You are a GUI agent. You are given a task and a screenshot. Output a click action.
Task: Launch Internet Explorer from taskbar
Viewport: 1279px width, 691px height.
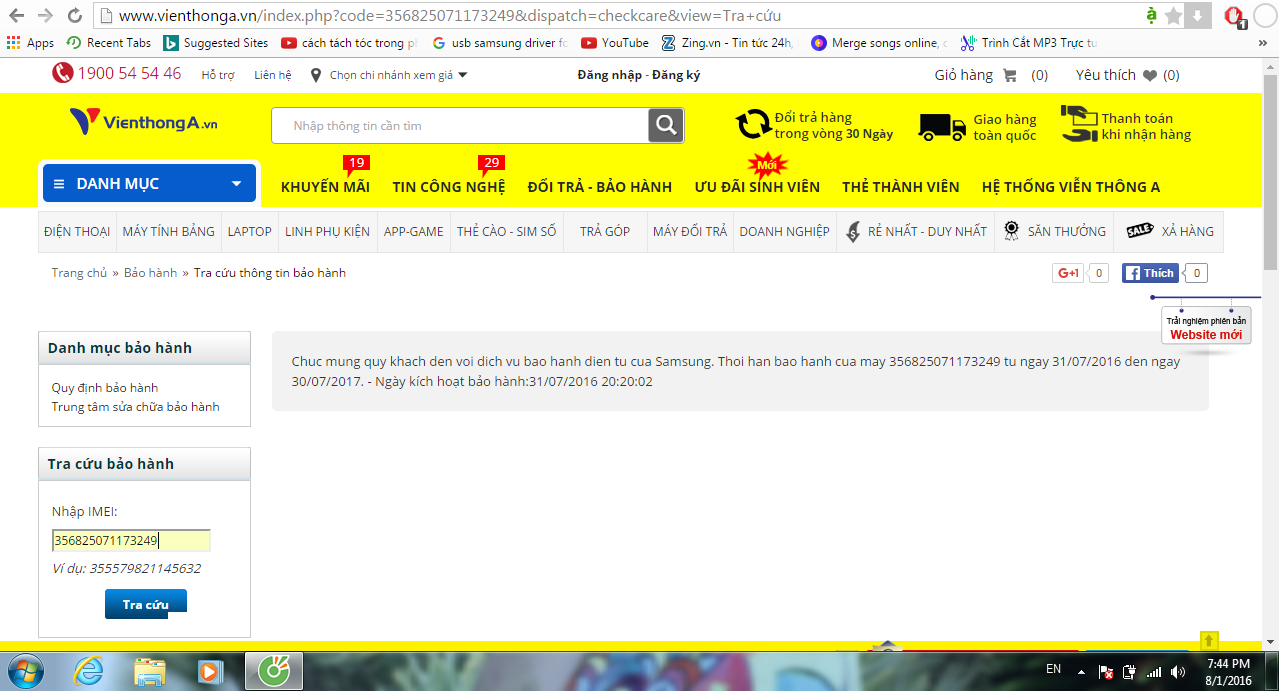89,672
